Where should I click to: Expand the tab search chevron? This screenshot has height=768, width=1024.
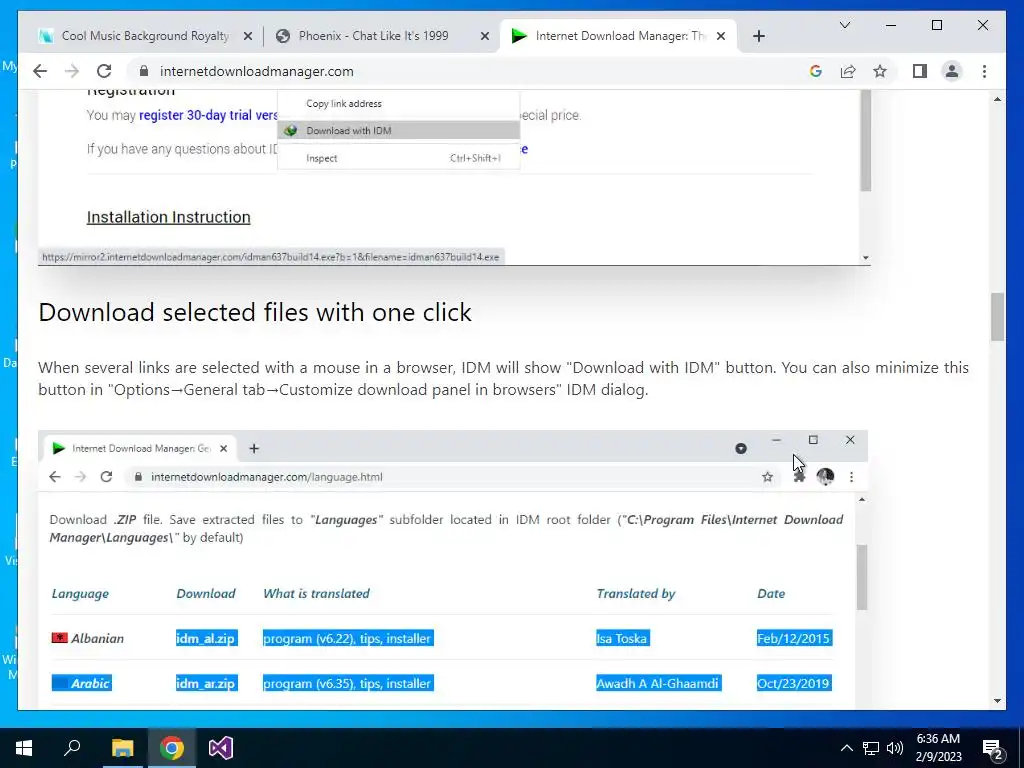[844, 25]
